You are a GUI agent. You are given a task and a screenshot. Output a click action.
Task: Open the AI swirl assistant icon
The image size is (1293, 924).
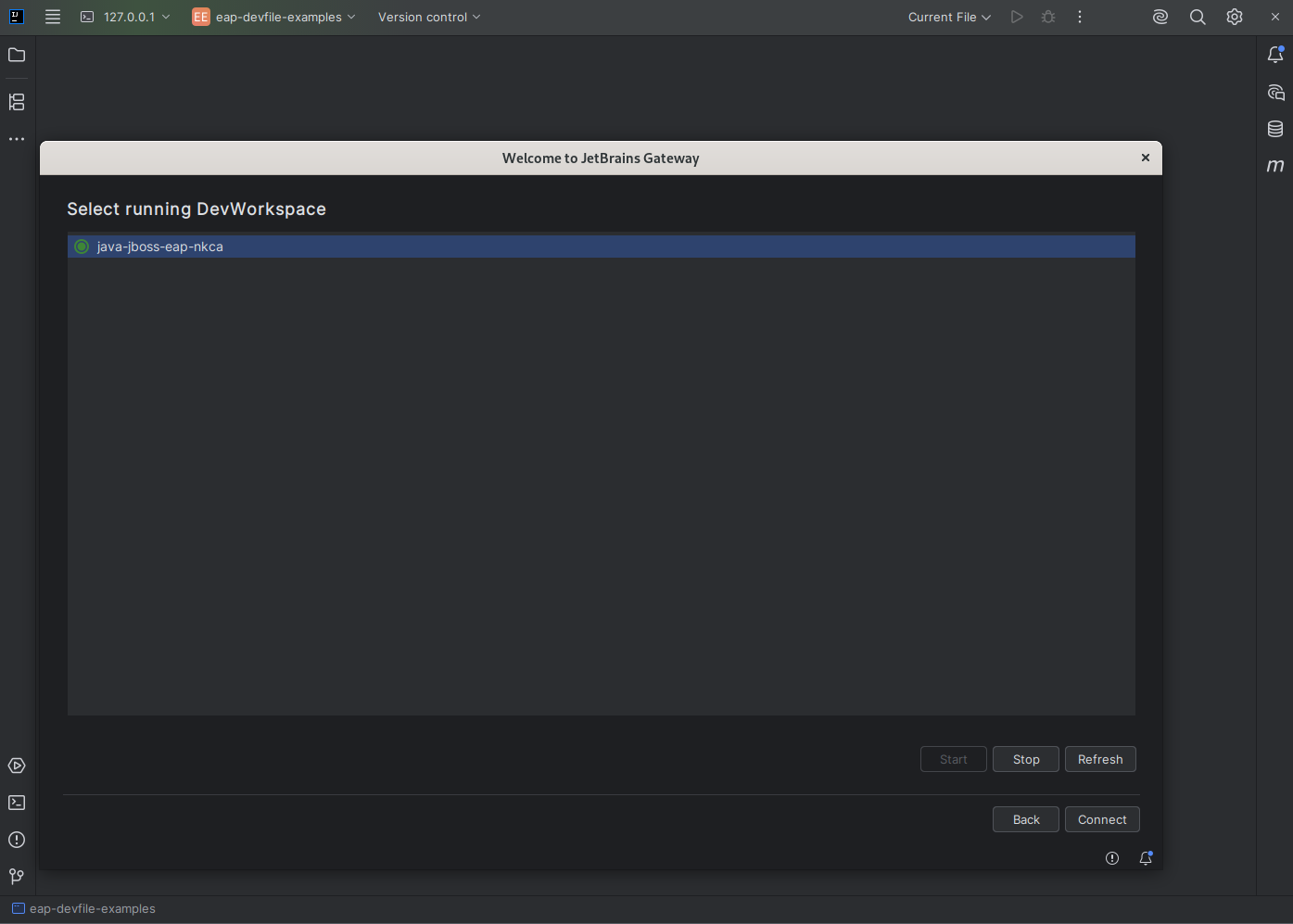1160,17
